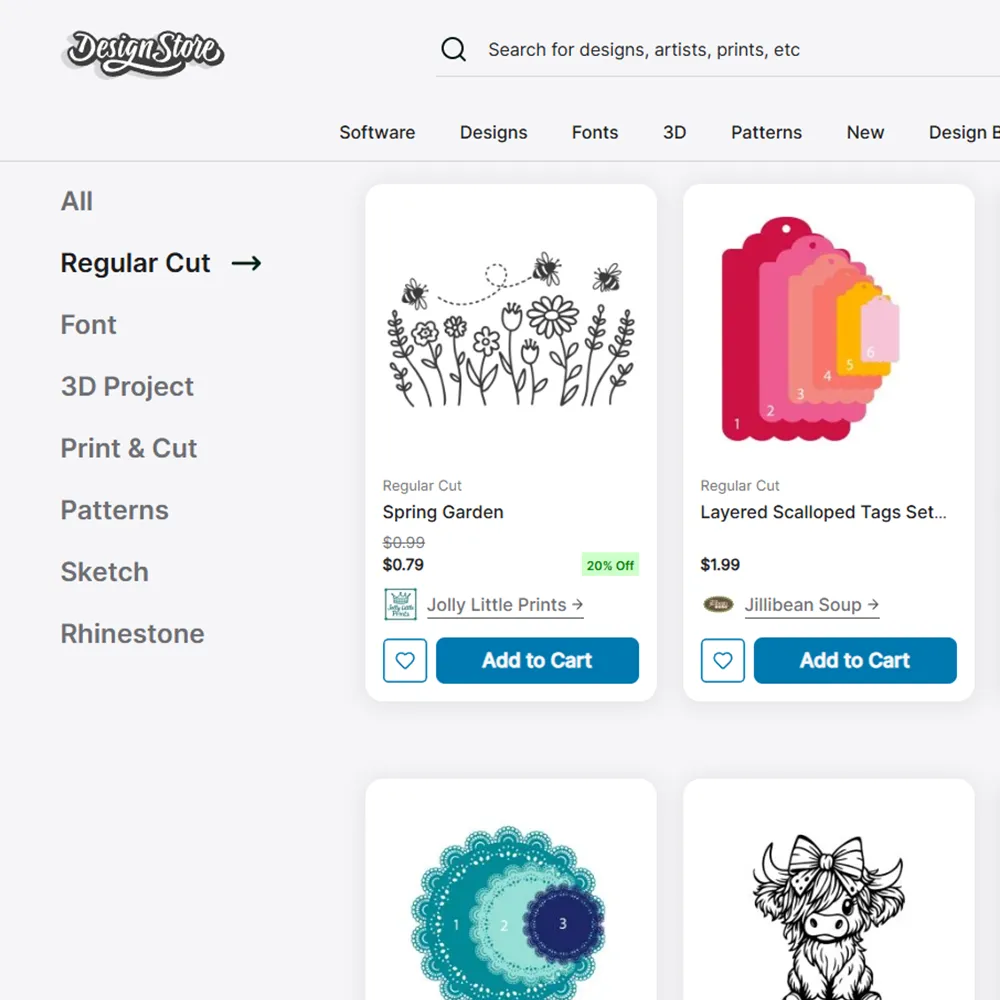Image resolution: width=1000 pixels, height=1000 pixels.
Task: Favorite the Spring Garden design
Action: [404, 660]
